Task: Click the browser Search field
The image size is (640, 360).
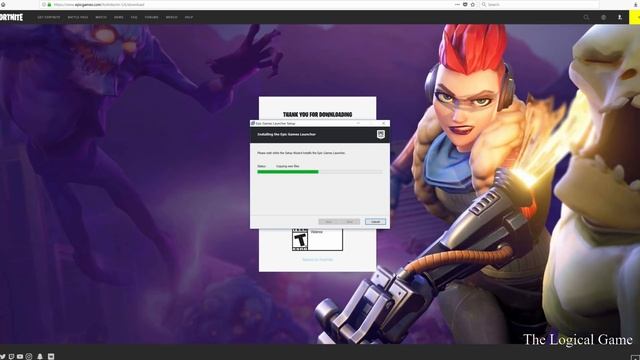Action: pyautogui.click(x=541, y=4)
